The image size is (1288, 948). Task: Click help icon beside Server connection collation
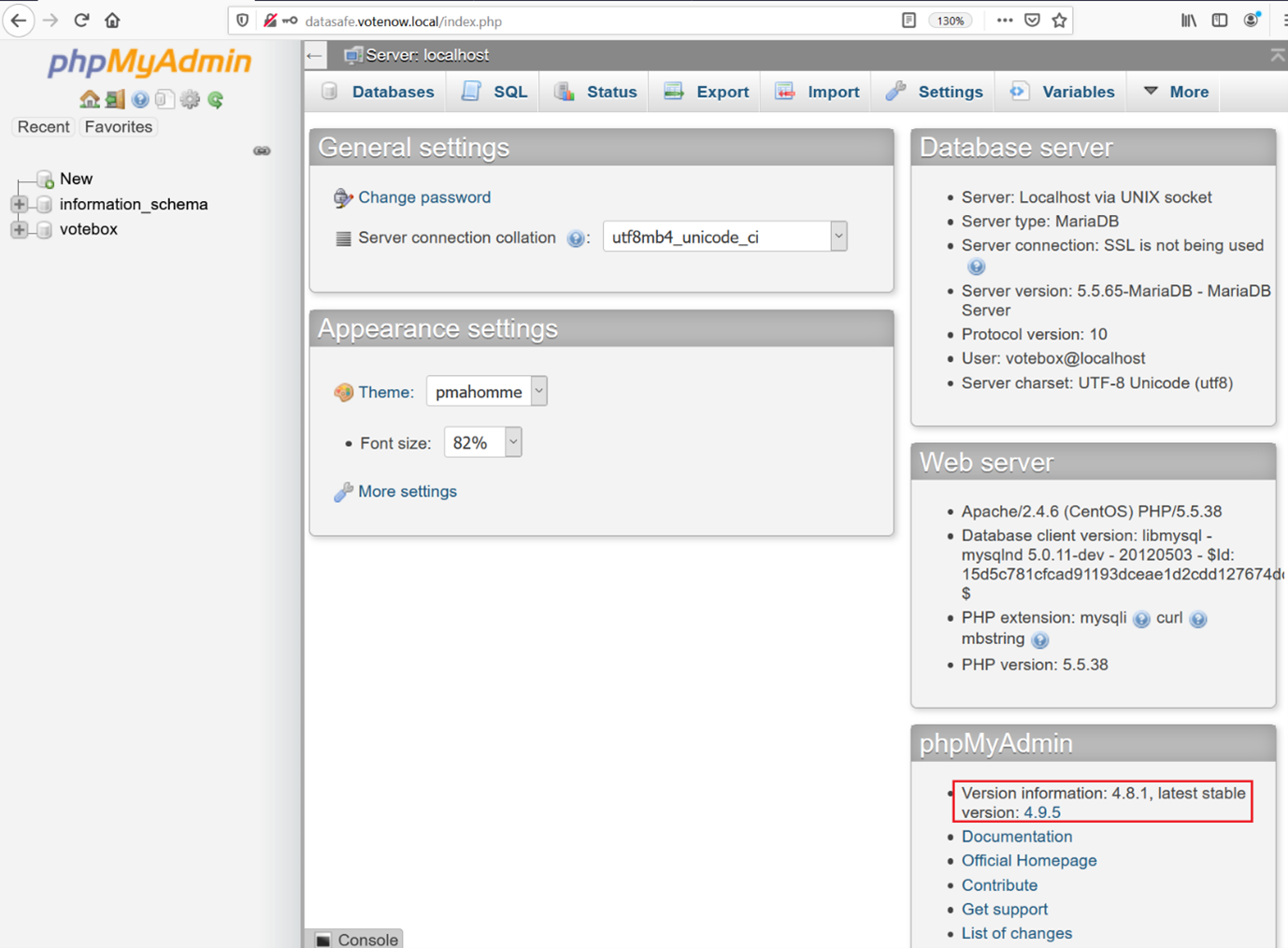click(576, 238)
